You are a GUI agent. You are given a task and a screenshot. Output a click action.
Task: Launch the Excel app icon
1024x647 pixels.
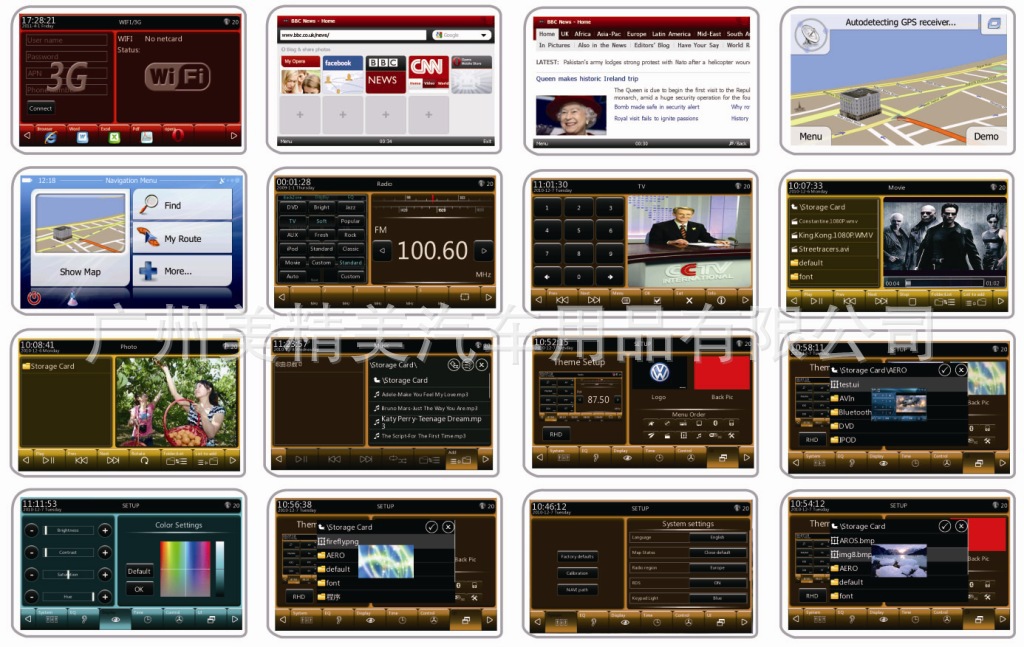113,137
